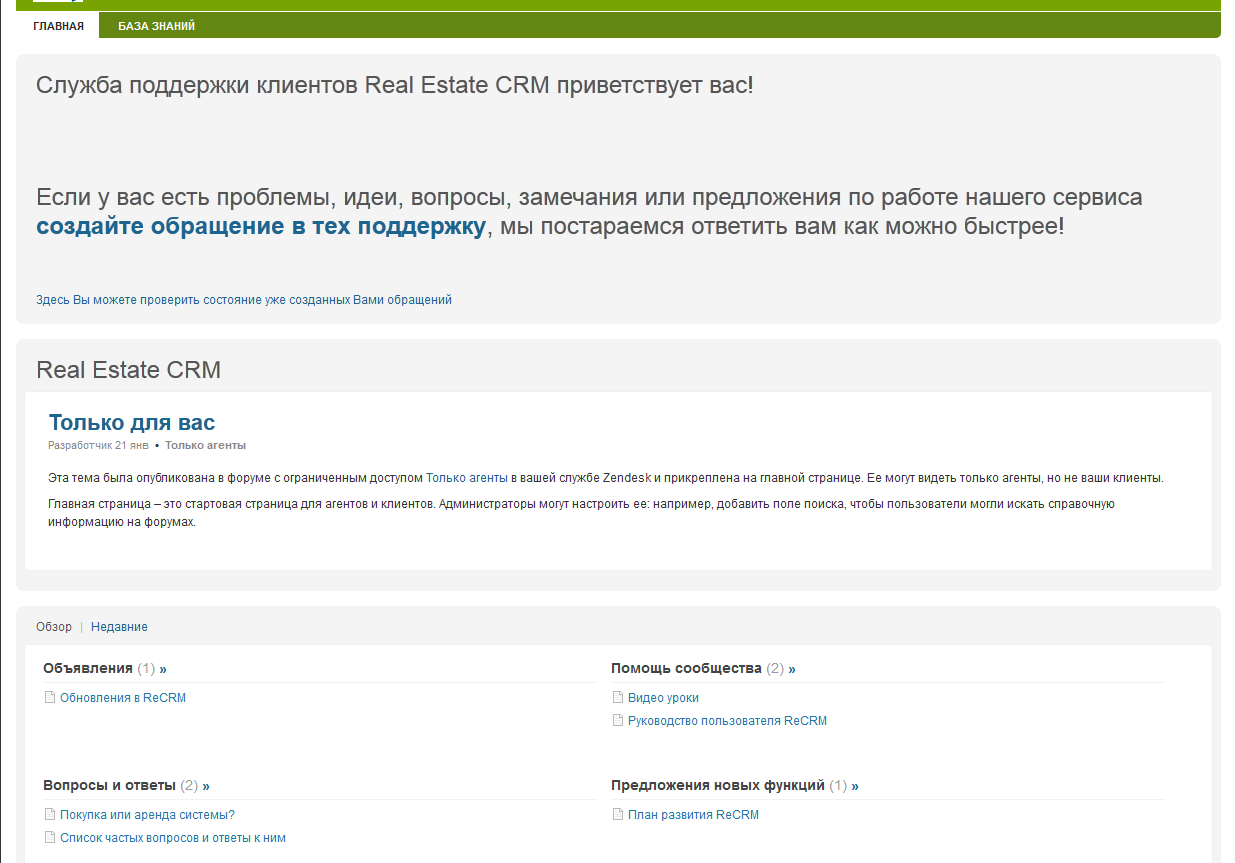The width and height of the screenshot is (1235, 863).
Task: Click document icon beside Покупка или аренда системы?
Action: (50, 815)
